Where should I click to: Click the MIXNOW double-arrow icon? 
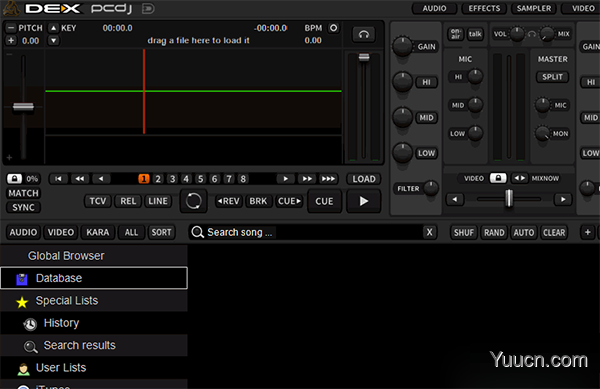519,178
